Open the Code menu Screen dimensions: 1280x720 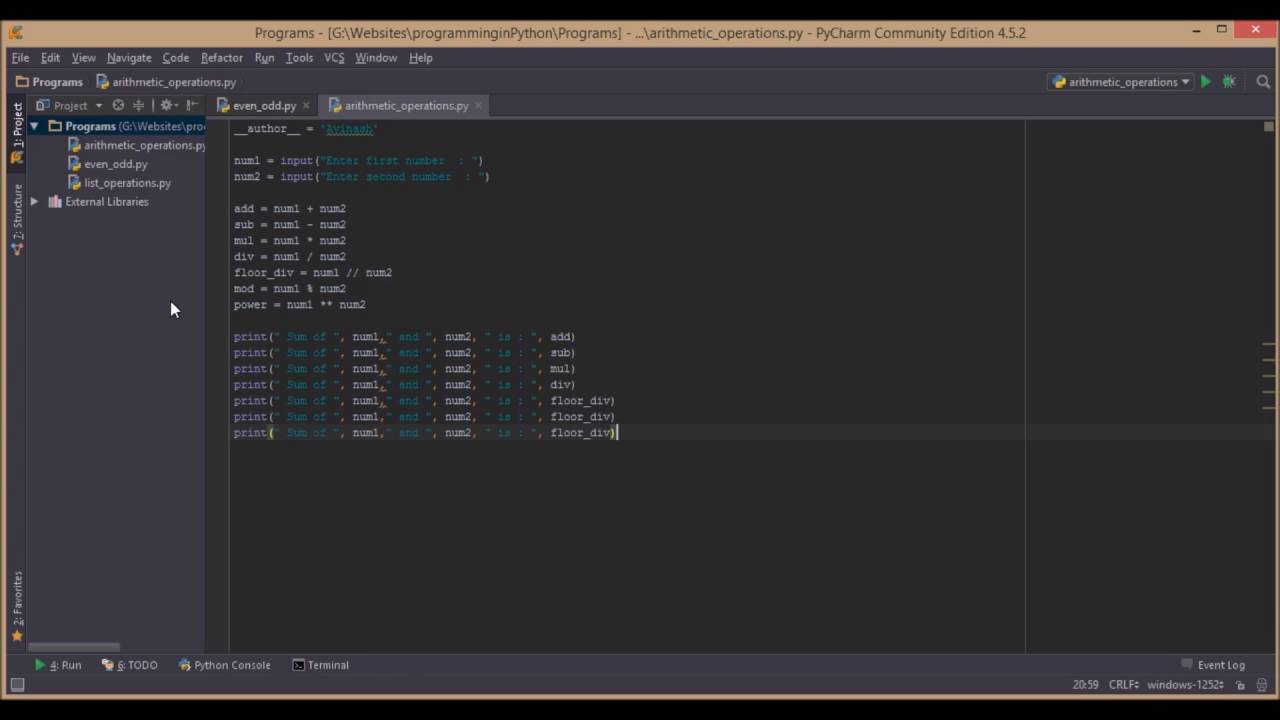pyautogui.click(x=176, y=58)
